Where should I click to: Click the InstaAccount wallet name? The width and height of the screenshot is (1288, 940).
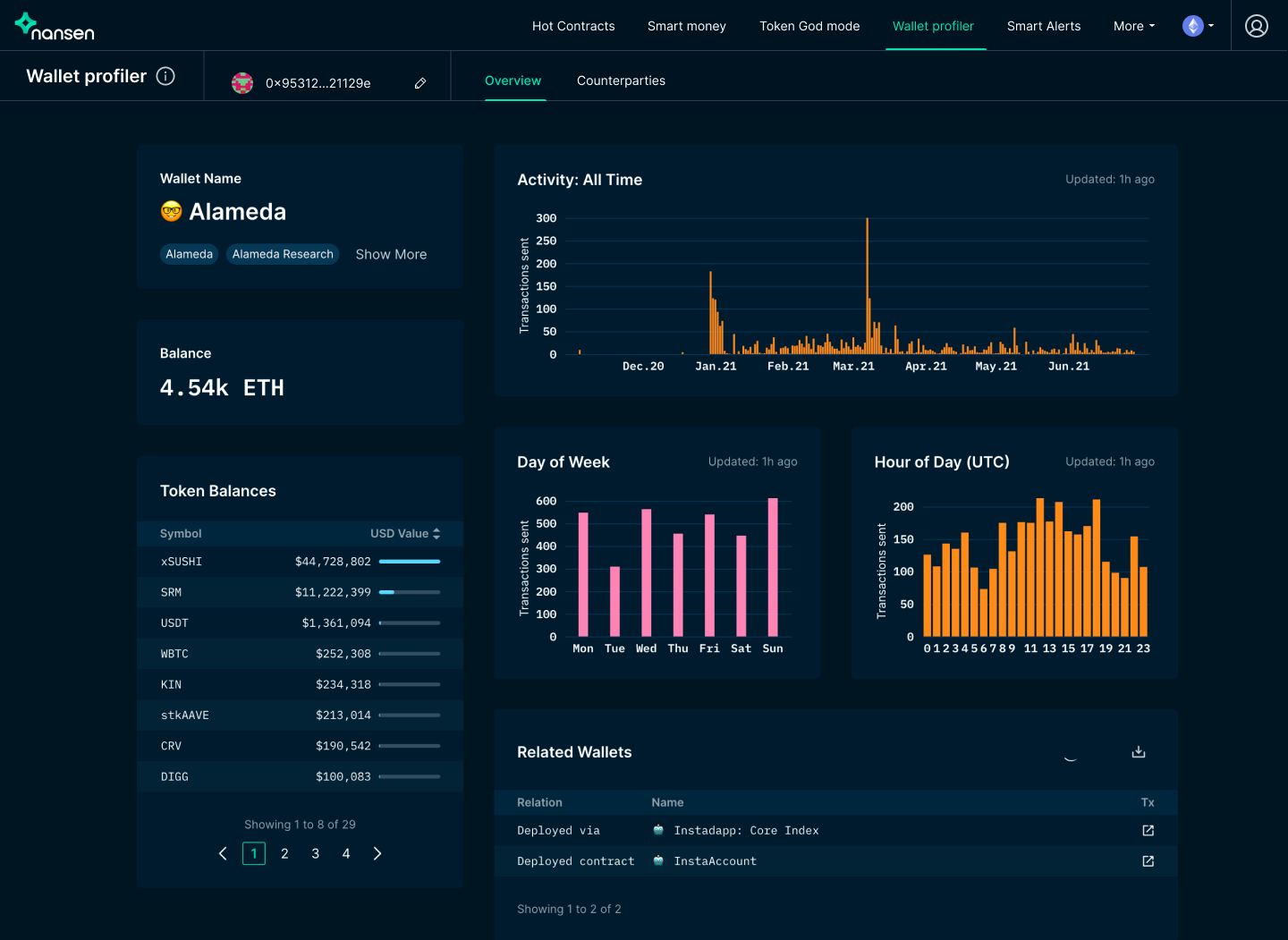click(716, 861)
